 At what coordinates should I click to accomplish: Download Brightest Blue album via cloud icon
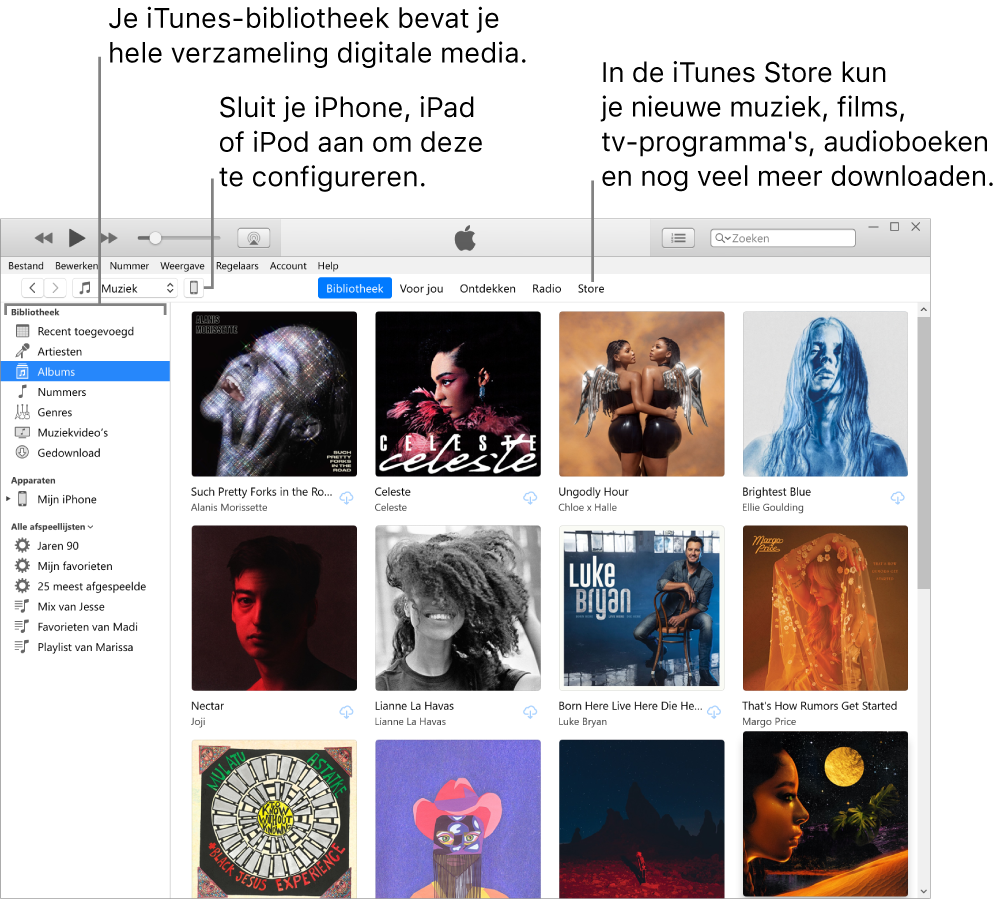(897, 497)
